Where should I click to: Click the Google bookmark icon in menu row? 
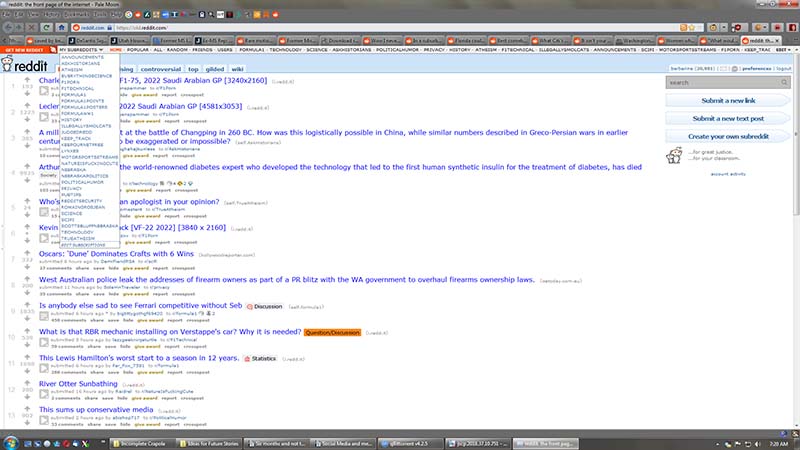click(x=129, y=15)
